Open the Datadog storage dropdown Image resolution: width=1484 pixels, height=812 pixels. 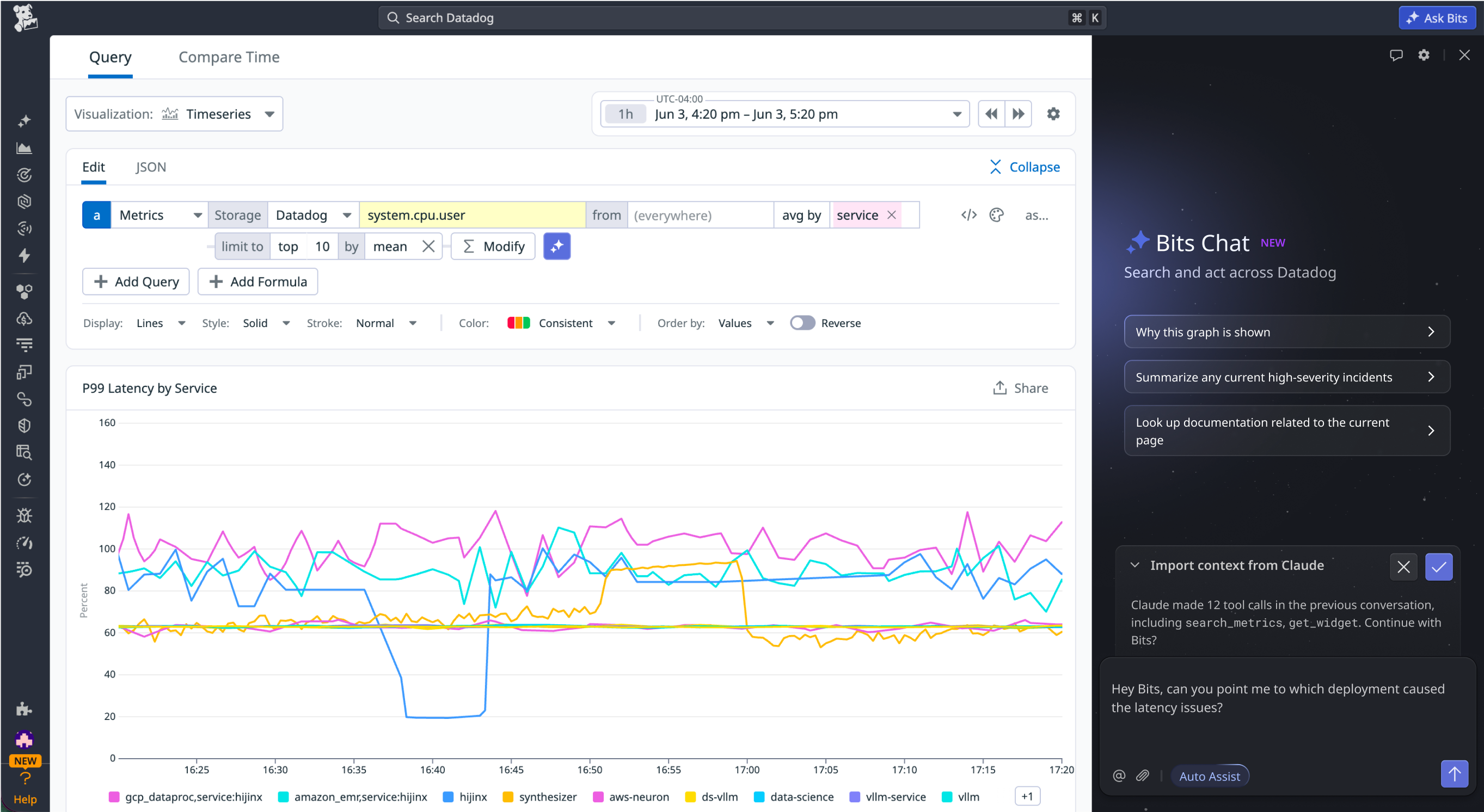314,215
